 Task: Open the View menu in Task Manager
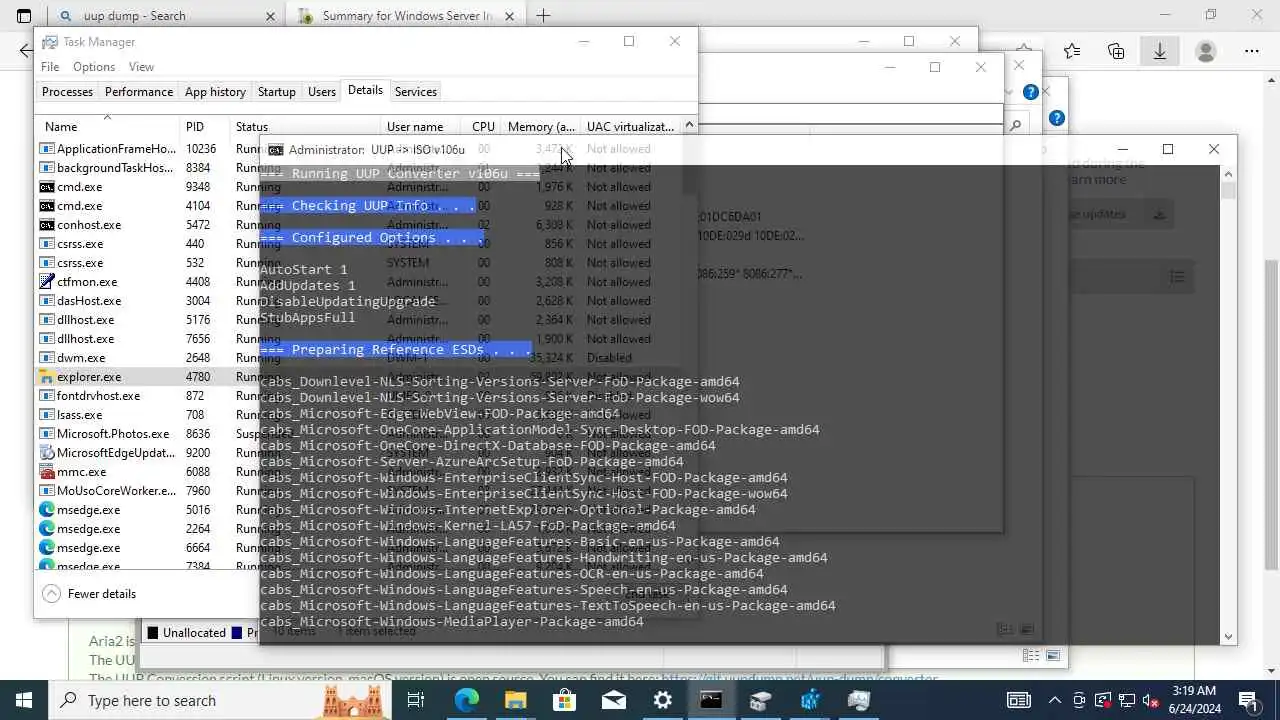click(x=141, y=67)
